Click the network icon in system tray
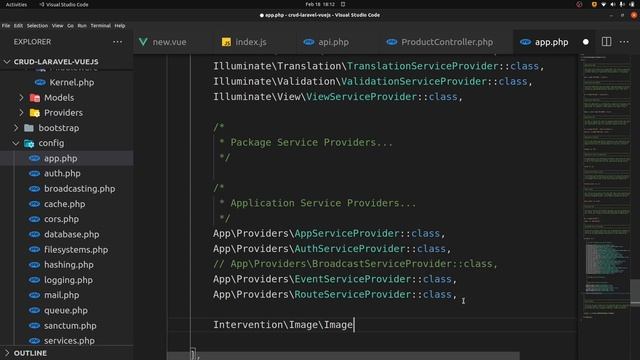Viewport: 640px width, 360px height. [x=603, y=4]
